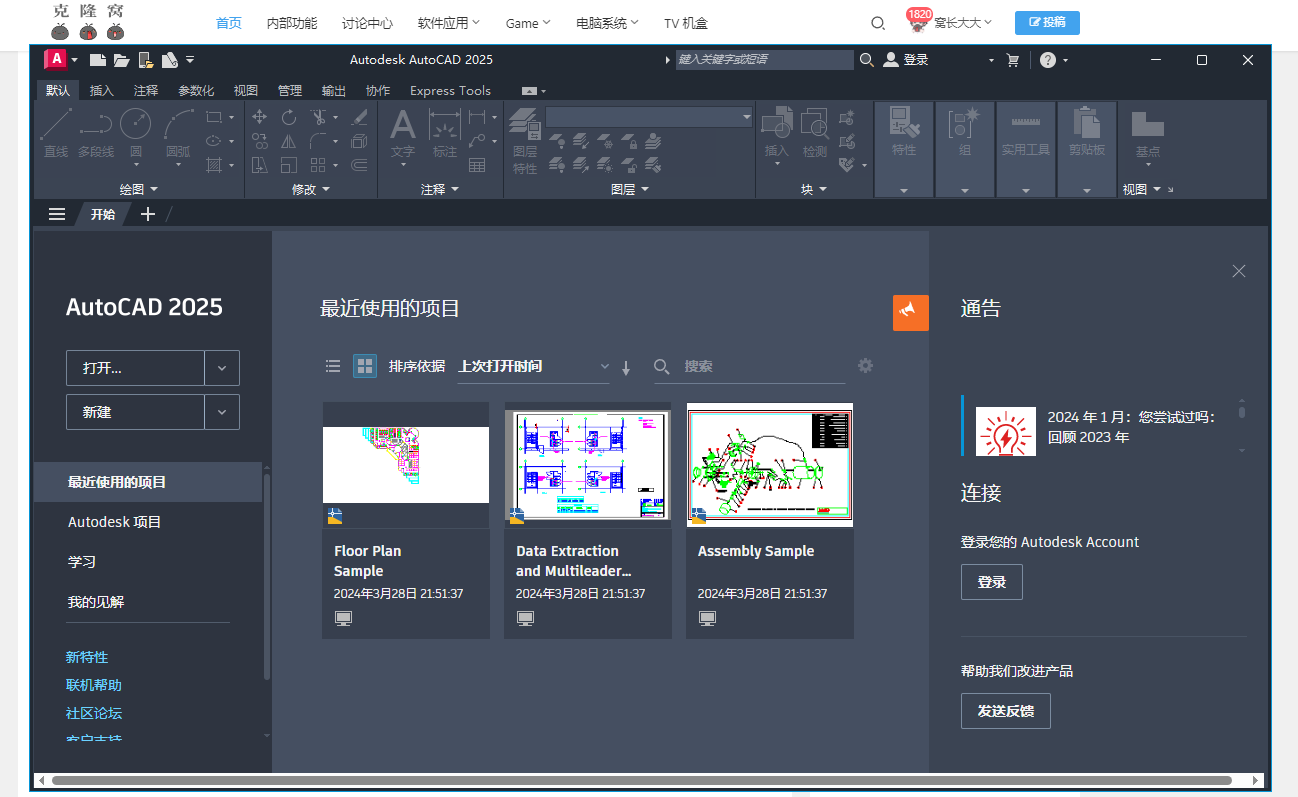The image size is (1298, 797).
Task: Reverse sort order with the down arrow
Action: click(x=626, y=367)
